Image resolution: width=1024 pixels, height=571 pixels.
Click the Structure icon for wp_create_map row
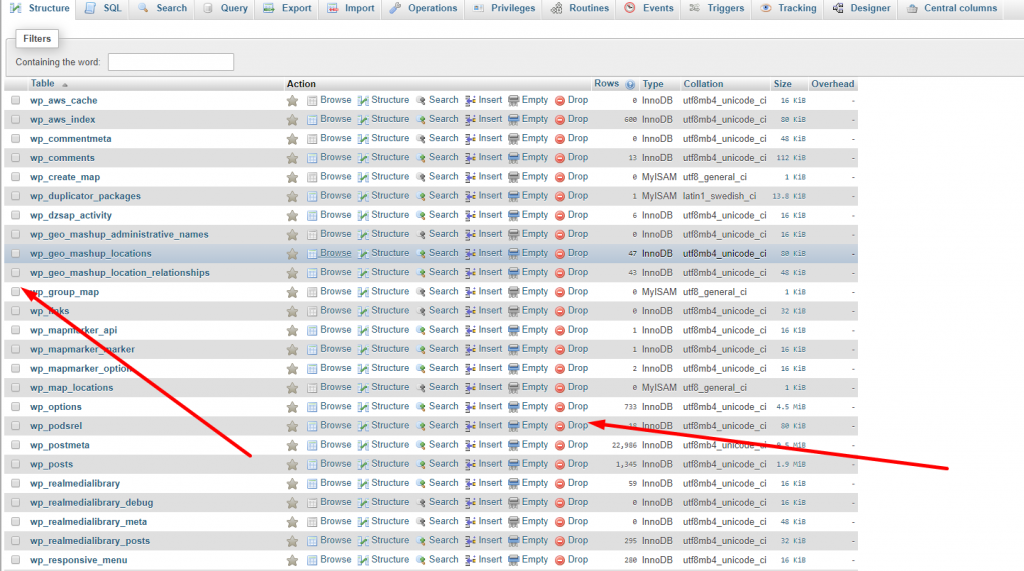364,177
